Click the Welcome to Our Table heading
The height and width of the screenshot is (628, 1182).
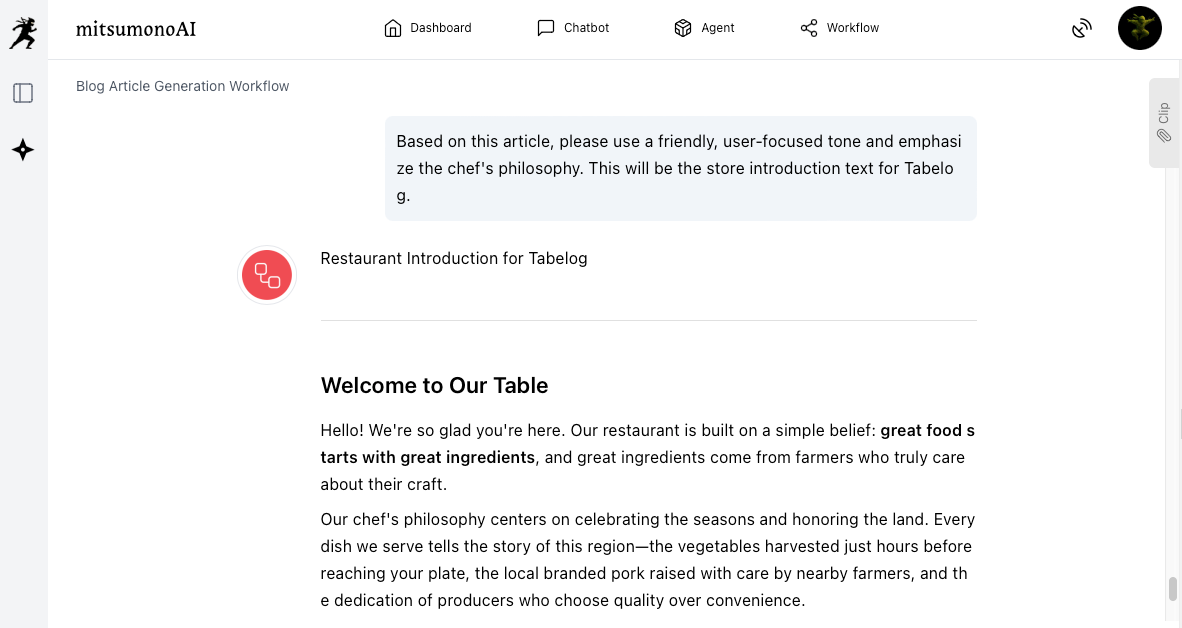coord(434,385)
